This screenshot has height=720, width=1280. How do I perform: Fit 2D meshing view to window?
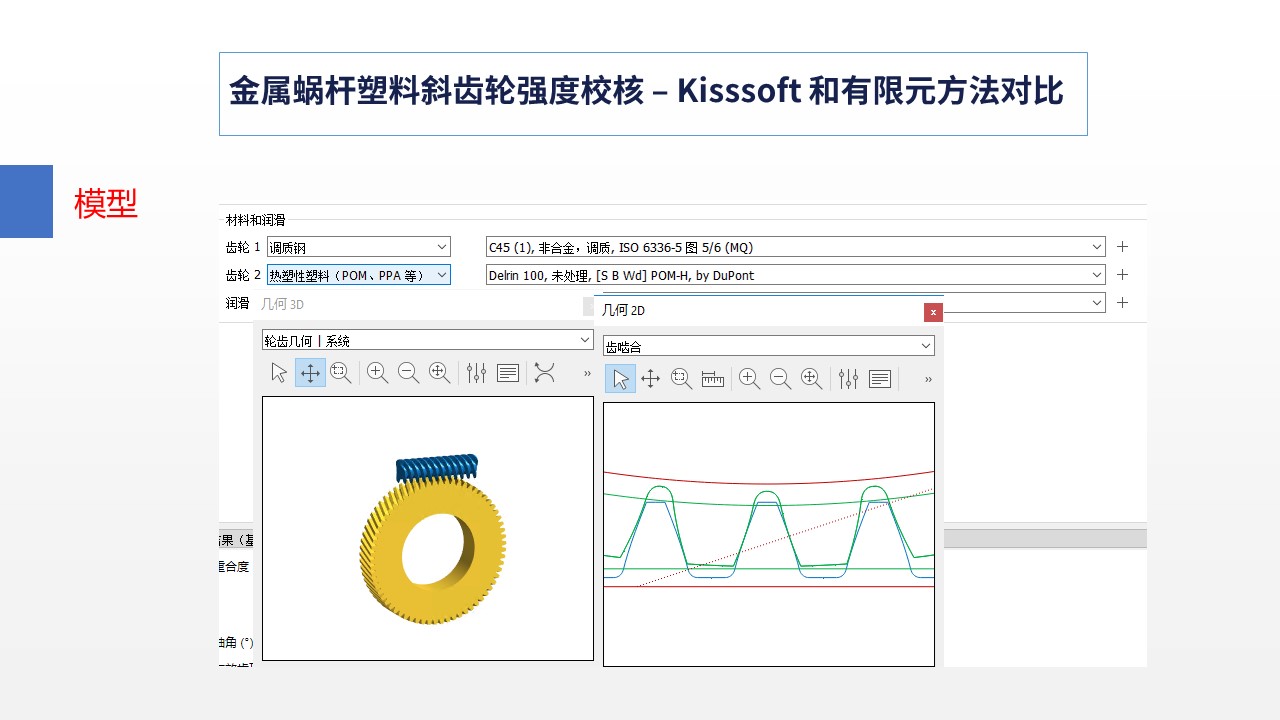[x=811, y=379]
